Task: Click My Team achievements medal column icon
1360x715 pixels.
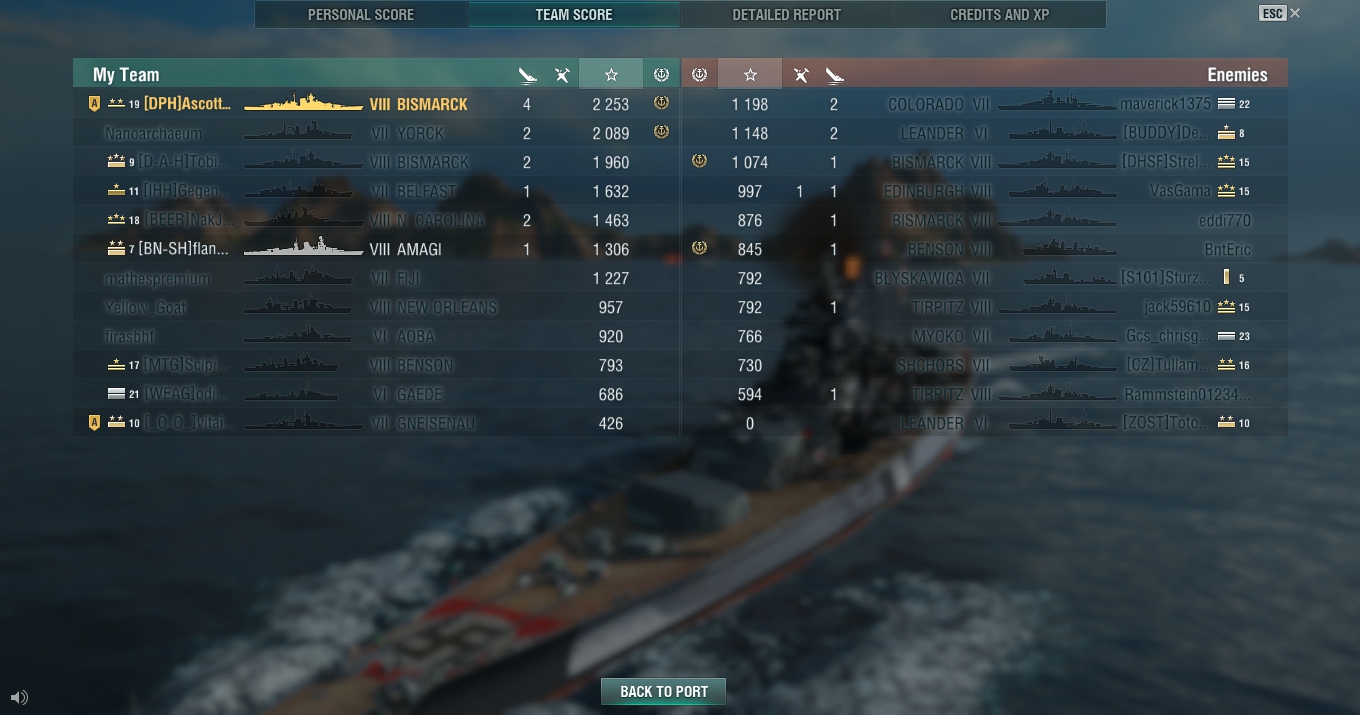Action: click(x=661, y=74)
